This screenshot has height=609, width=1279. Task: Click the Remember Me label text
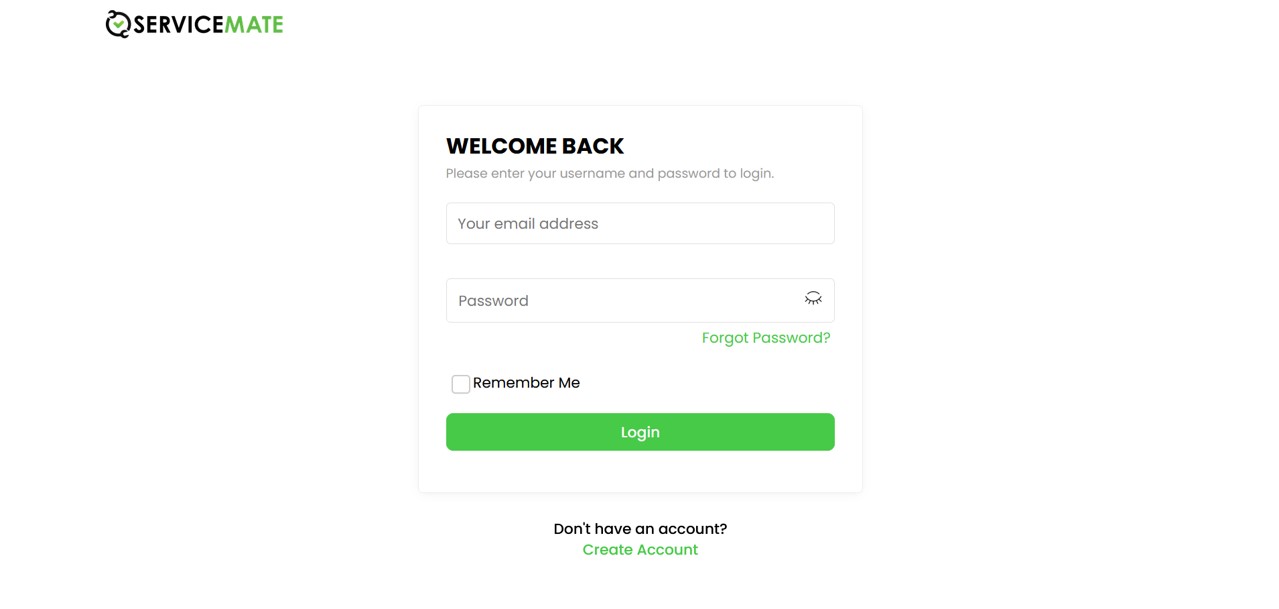pos(525,383)
